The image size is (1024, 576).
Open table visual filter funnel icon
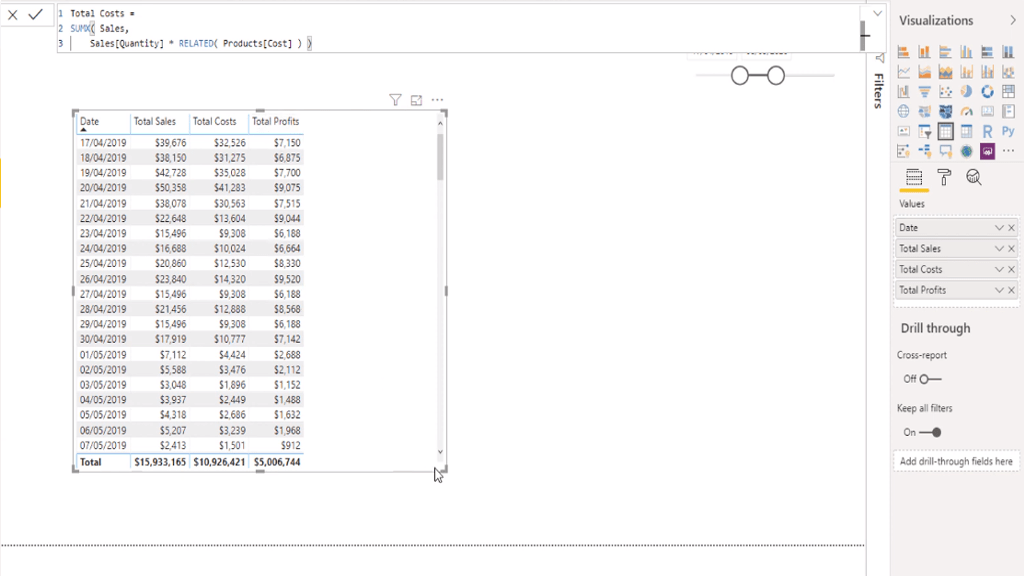pos(395,100)
